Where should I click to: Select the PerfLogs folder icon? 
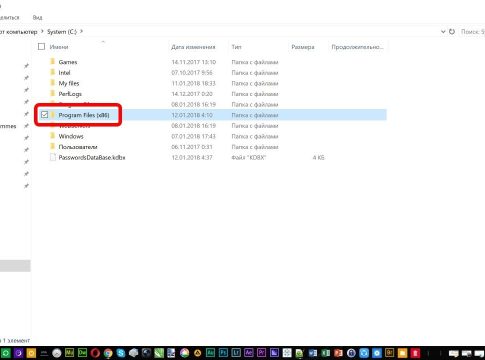coord(52,94)
